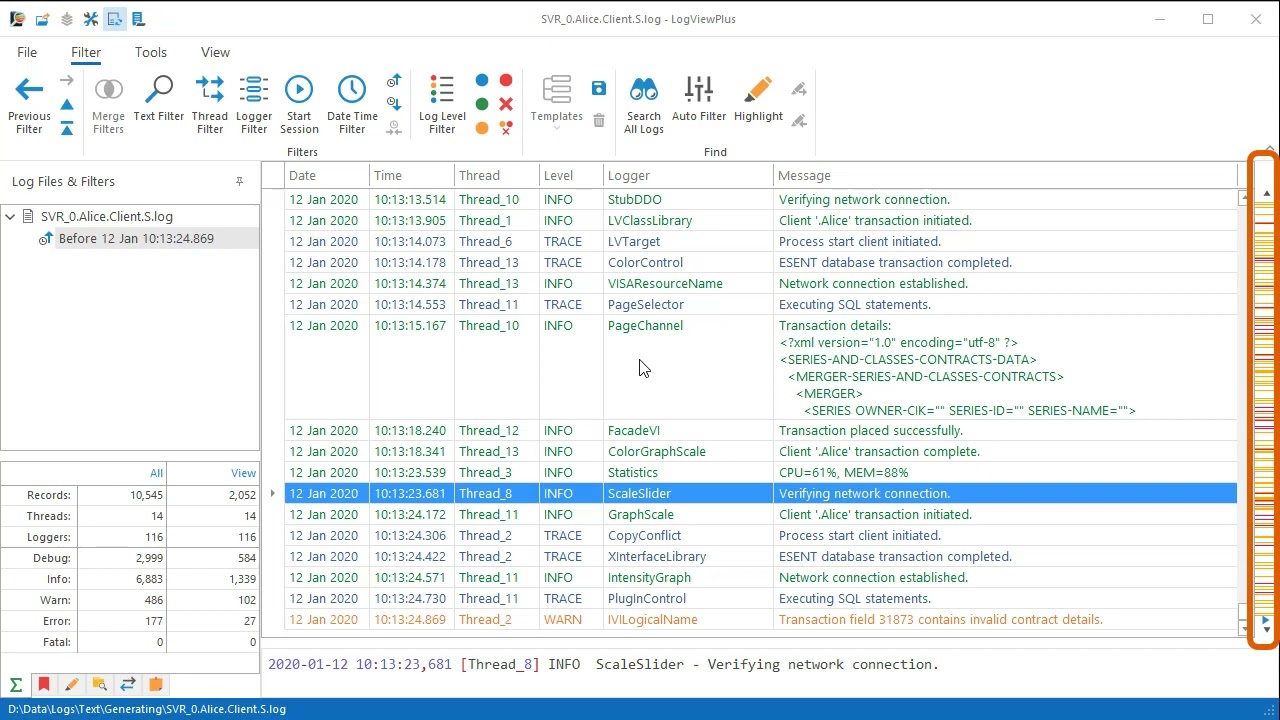Image resolution: width=1280 pixels, height=720 pixels.
Task: Open the View ribbon tab
Action: pyautogui.click(x=215, y=52)
